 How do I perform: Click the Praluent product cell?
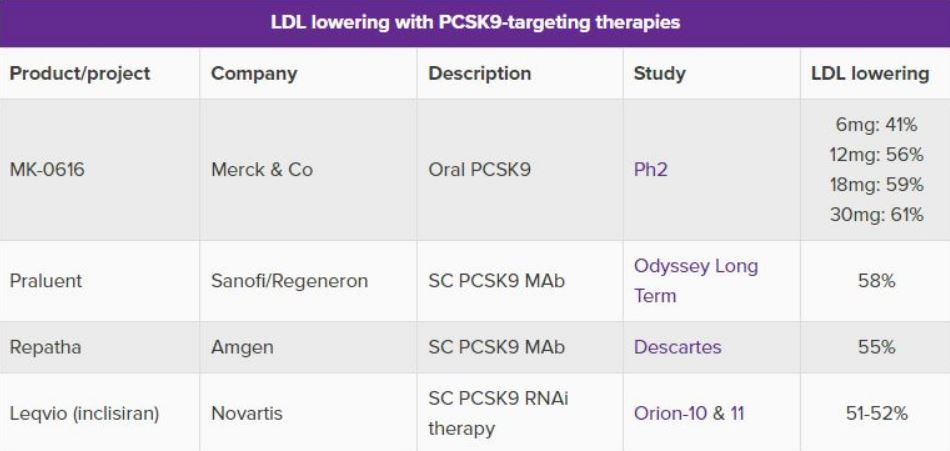[x=45, y=281]
